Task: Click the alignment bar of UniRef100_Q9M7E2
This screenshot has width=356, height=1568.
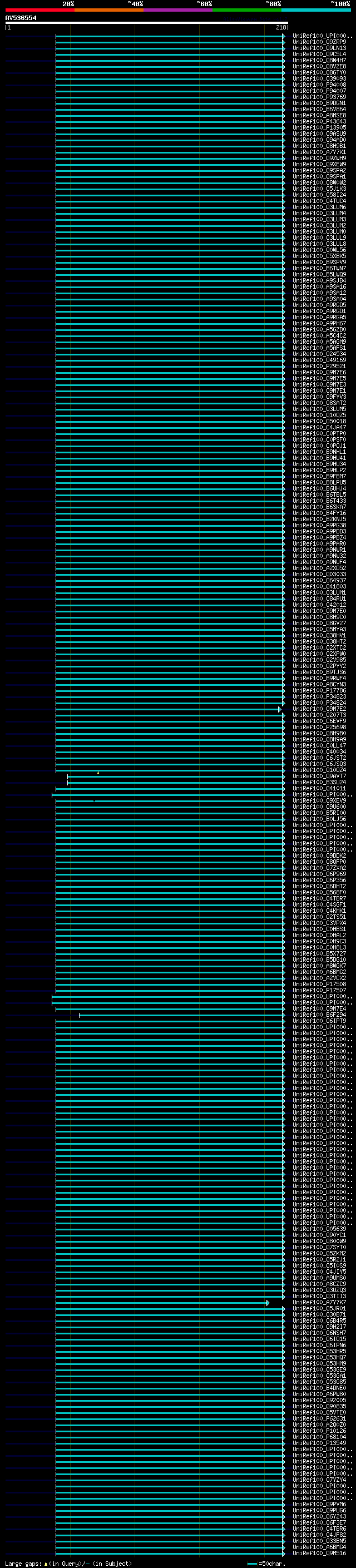Action: click(168, 709)
